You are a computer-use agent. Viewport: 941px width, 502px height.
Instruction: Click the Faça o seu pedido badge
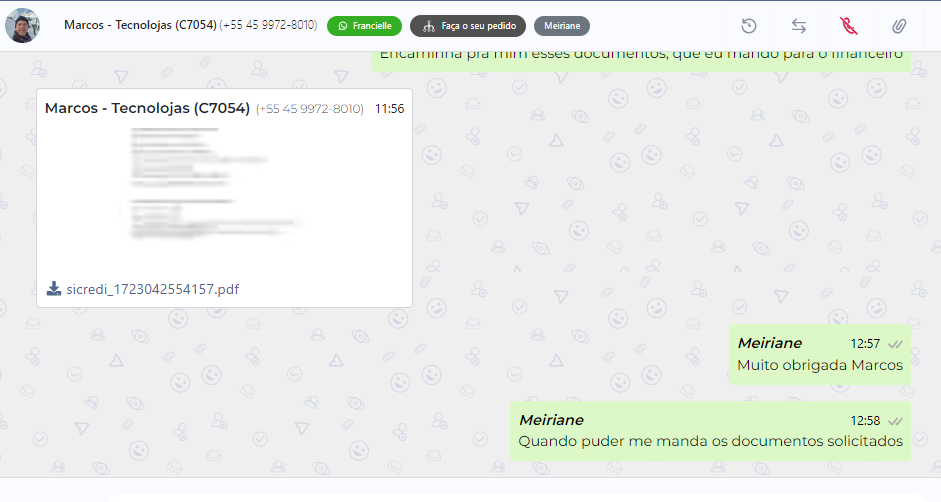coord(467,26)
